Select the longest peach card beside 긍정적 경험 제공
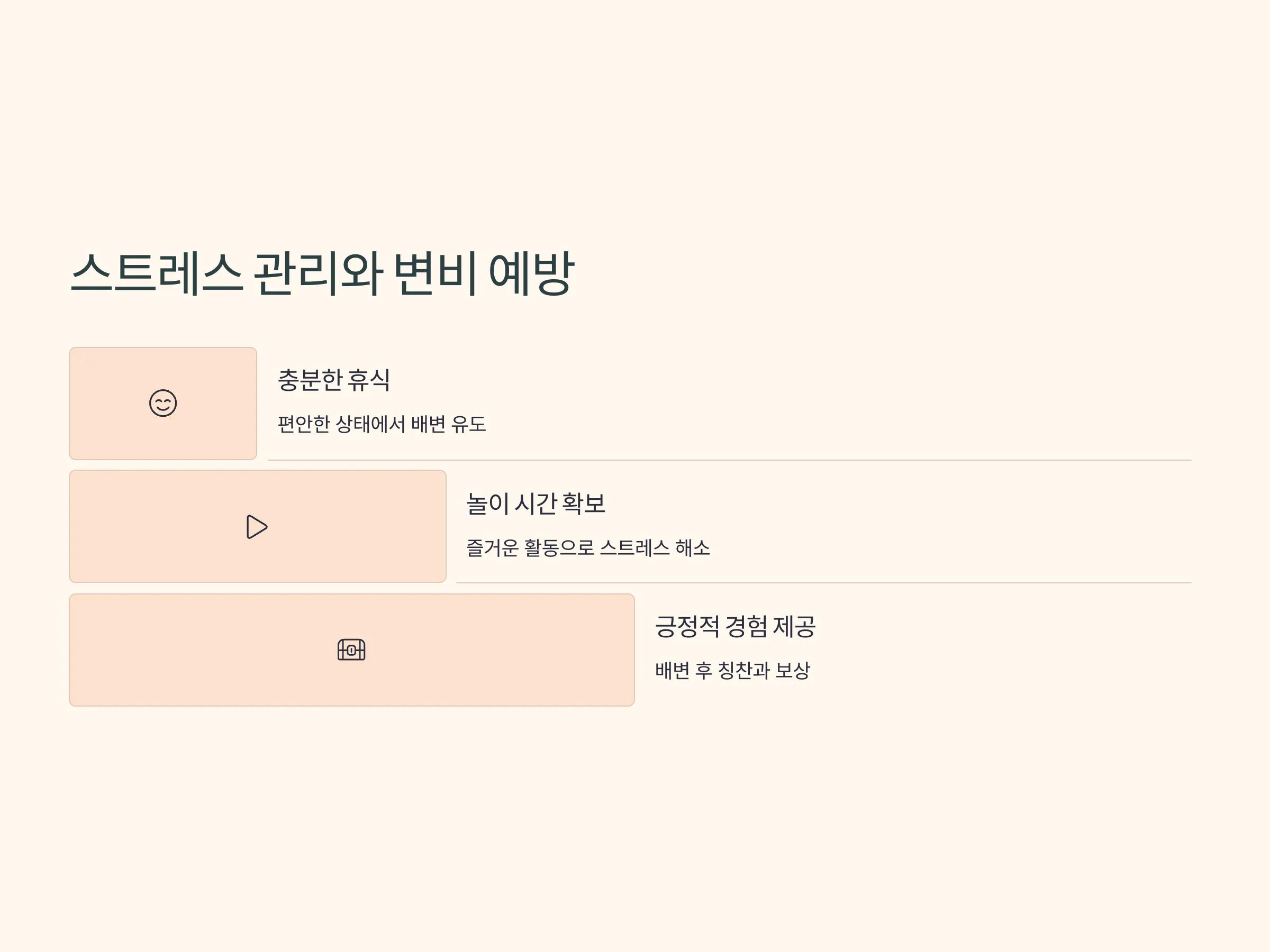This screenshot has width=1270, height=952. click(352, 649)
